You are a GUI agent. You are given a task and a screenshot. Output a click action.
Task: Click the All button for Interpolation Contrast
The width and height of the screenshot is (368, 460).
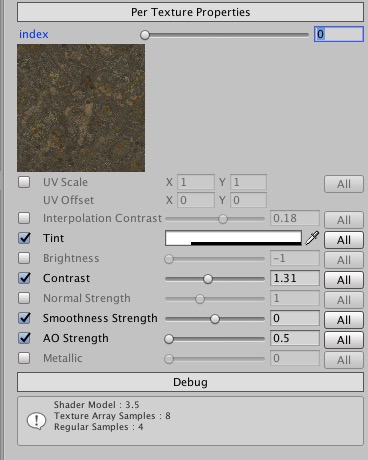[344, 220]
